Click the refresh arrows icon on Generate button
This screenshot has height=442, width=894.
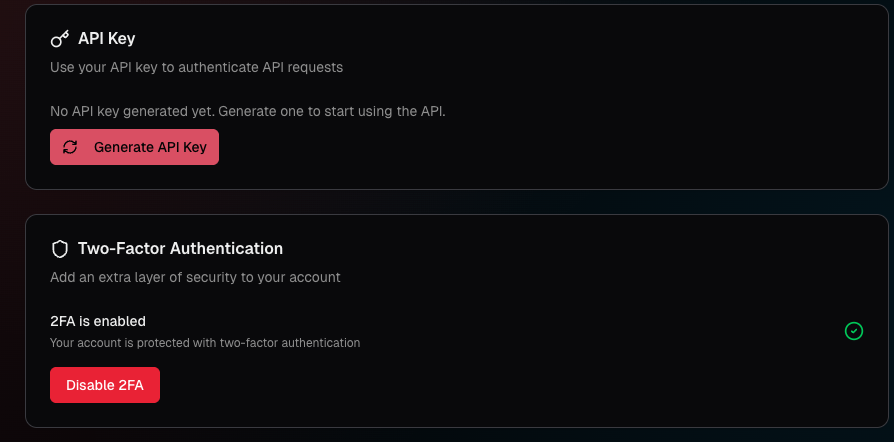70,147
